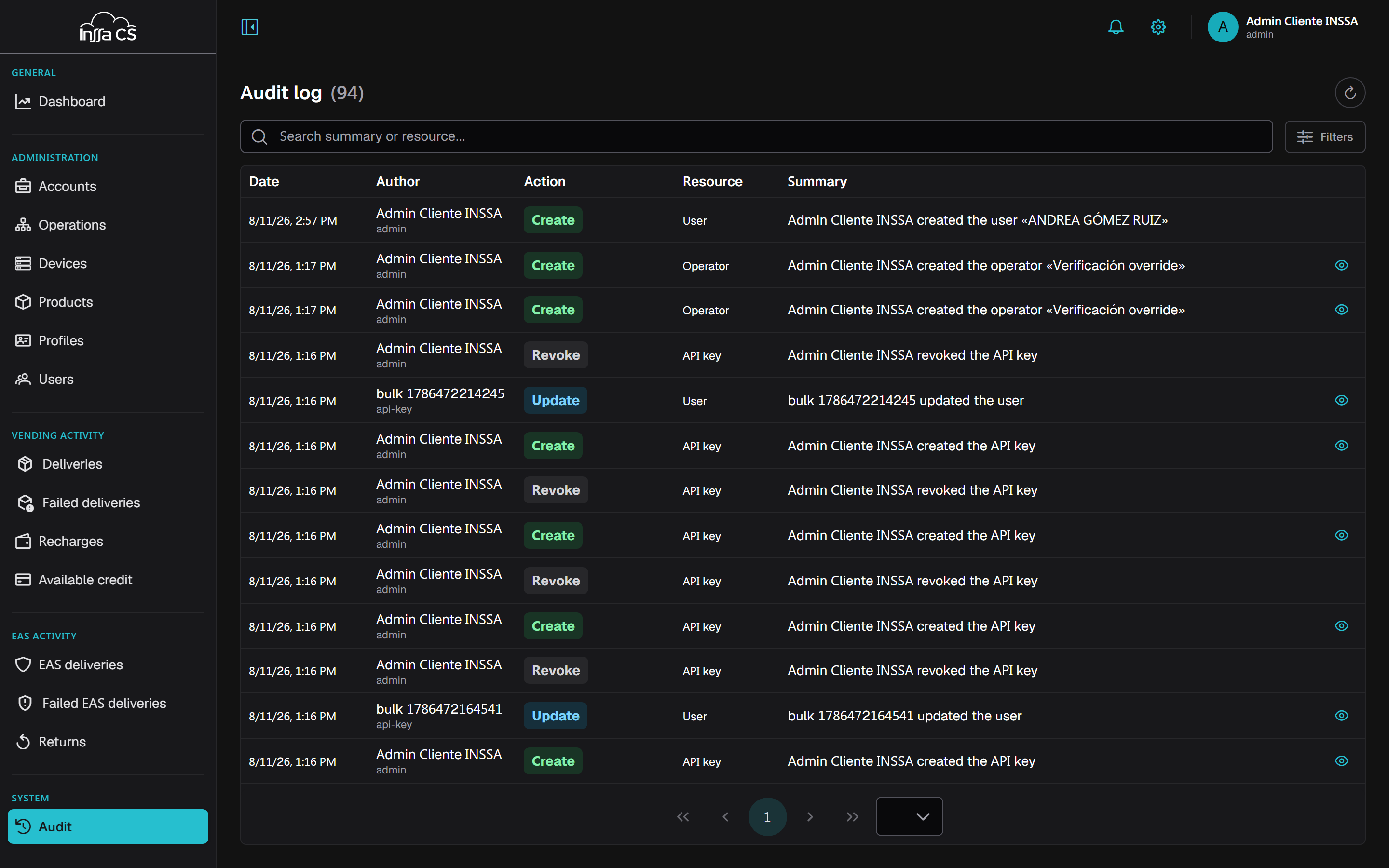Go to last page
1389x868 pixels.
pos(852,816)
